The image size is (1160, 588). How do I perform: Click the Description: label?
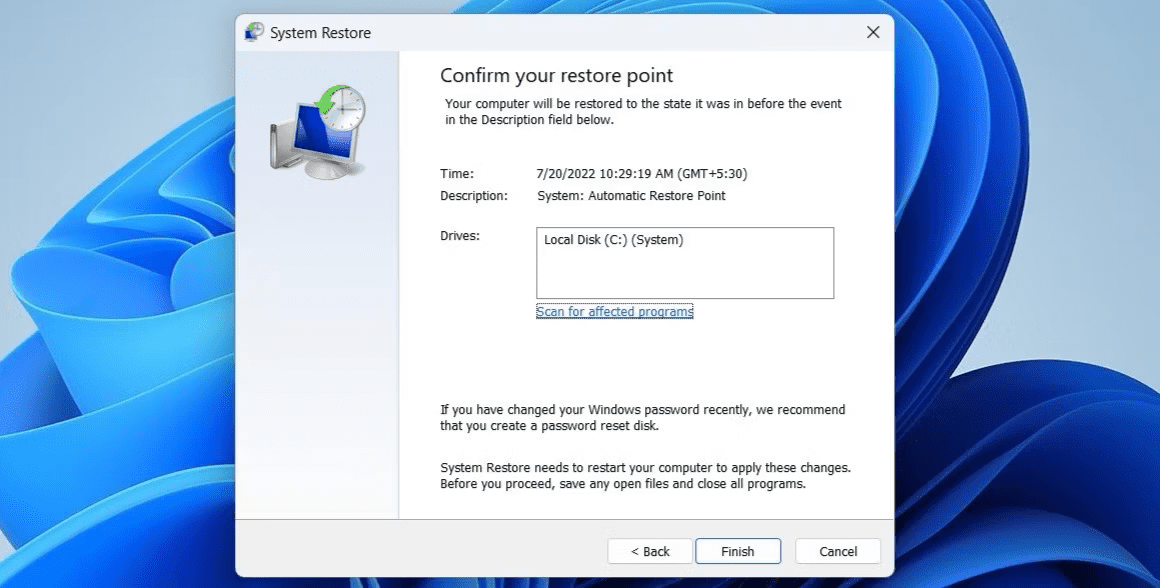pyautogui.click(x=473, y=196)
